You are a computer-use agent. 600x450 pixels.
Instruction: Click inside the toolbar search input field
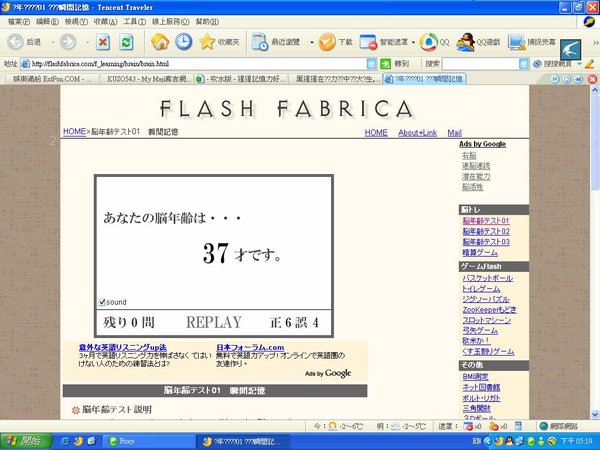480,63
